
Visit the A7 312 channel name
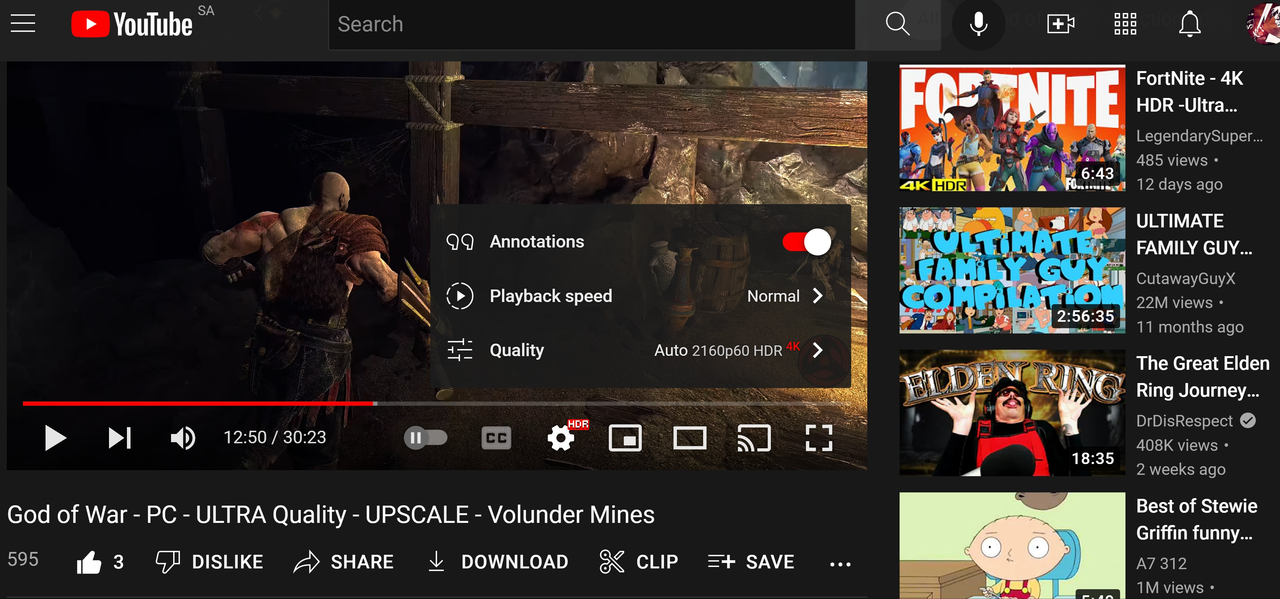tap(1161, 564)
